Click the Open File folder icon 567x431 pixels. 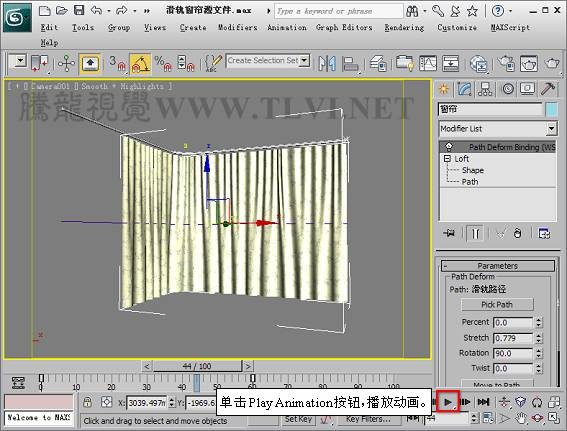click(x=61, y=10)
